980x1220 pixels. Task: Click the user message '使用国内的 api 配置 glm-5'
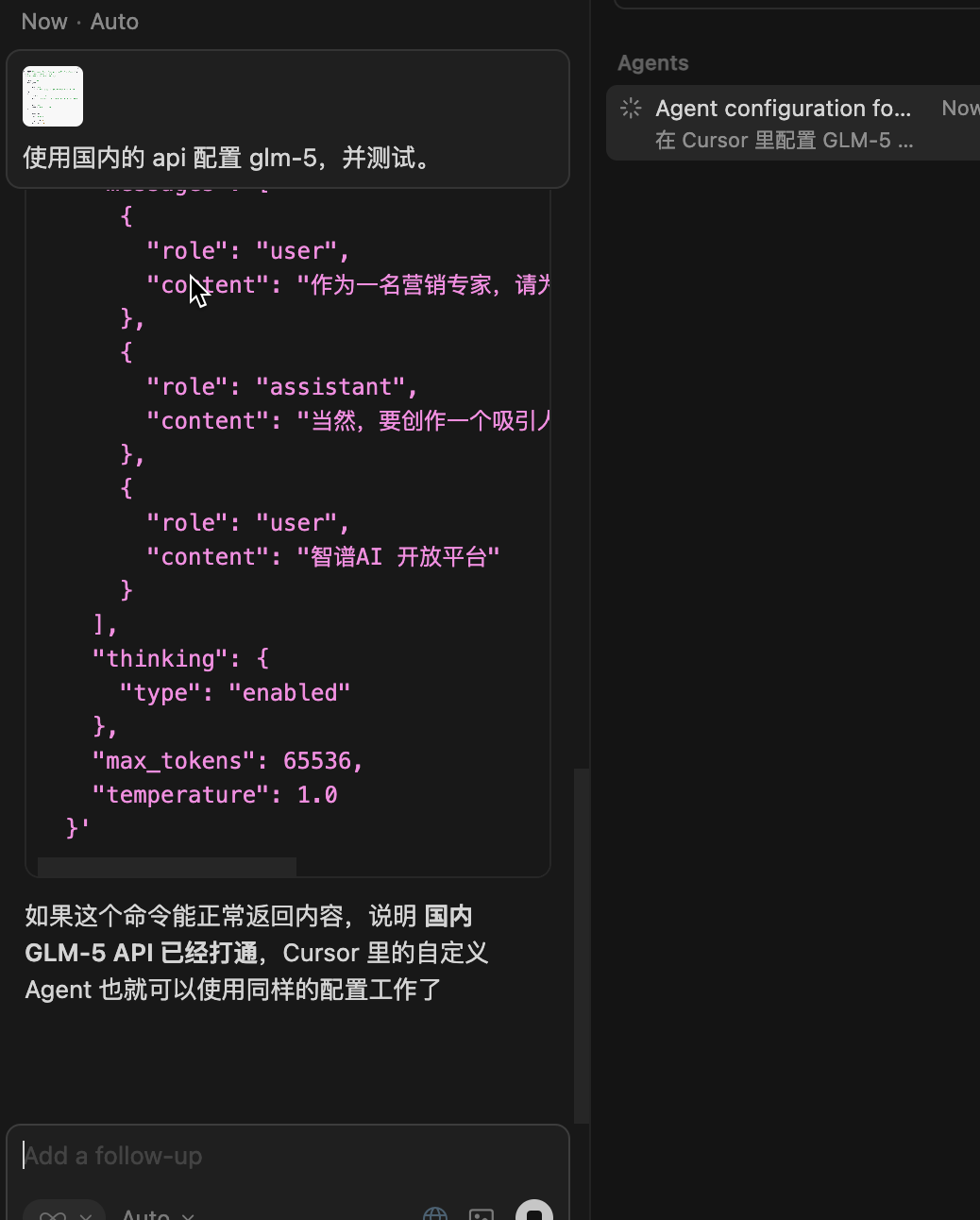[227, 158]
